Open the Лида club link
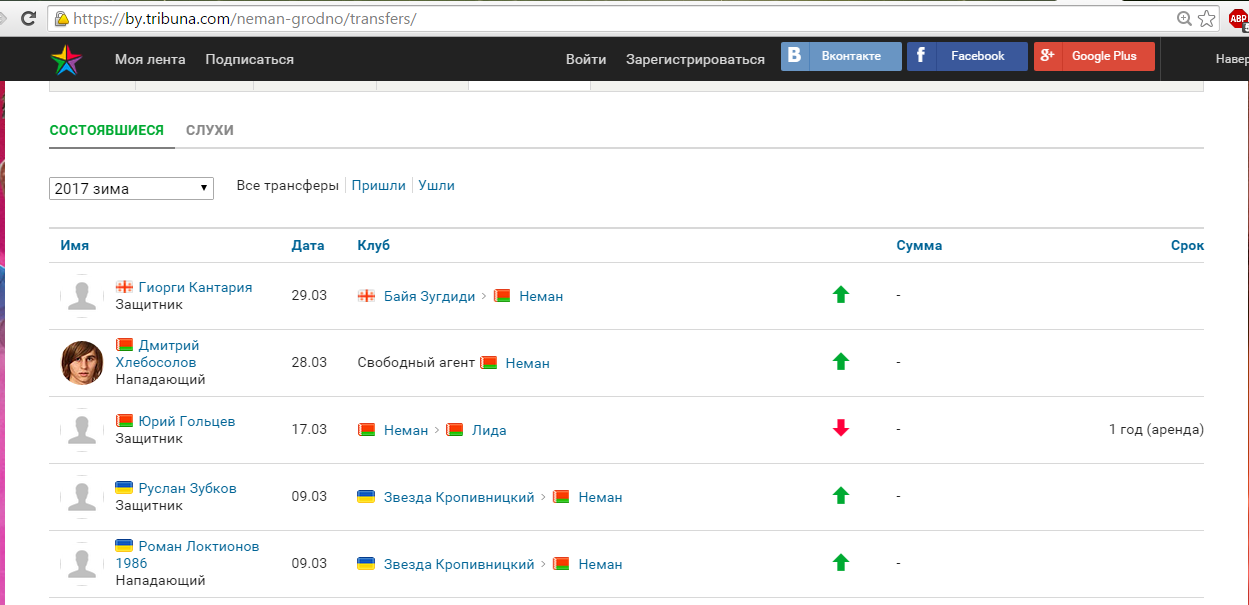Image resolution: width=1249 pixels, height=605 pixels. coord(489,430)
